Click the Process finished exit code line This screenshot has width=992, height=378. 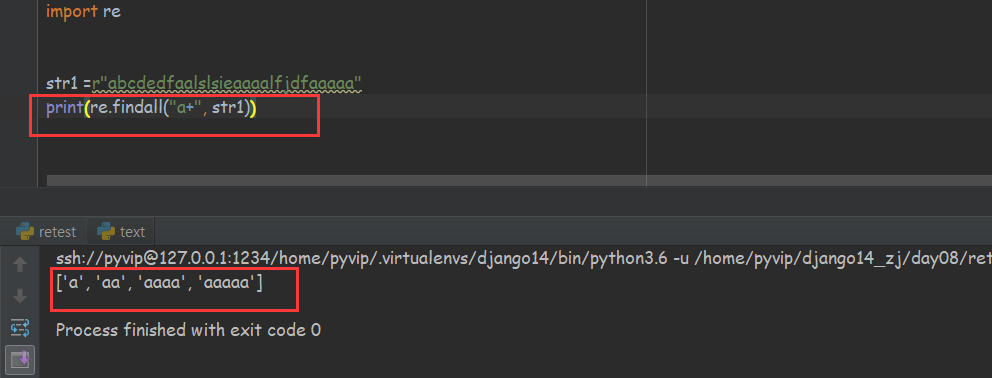point(188,330)
